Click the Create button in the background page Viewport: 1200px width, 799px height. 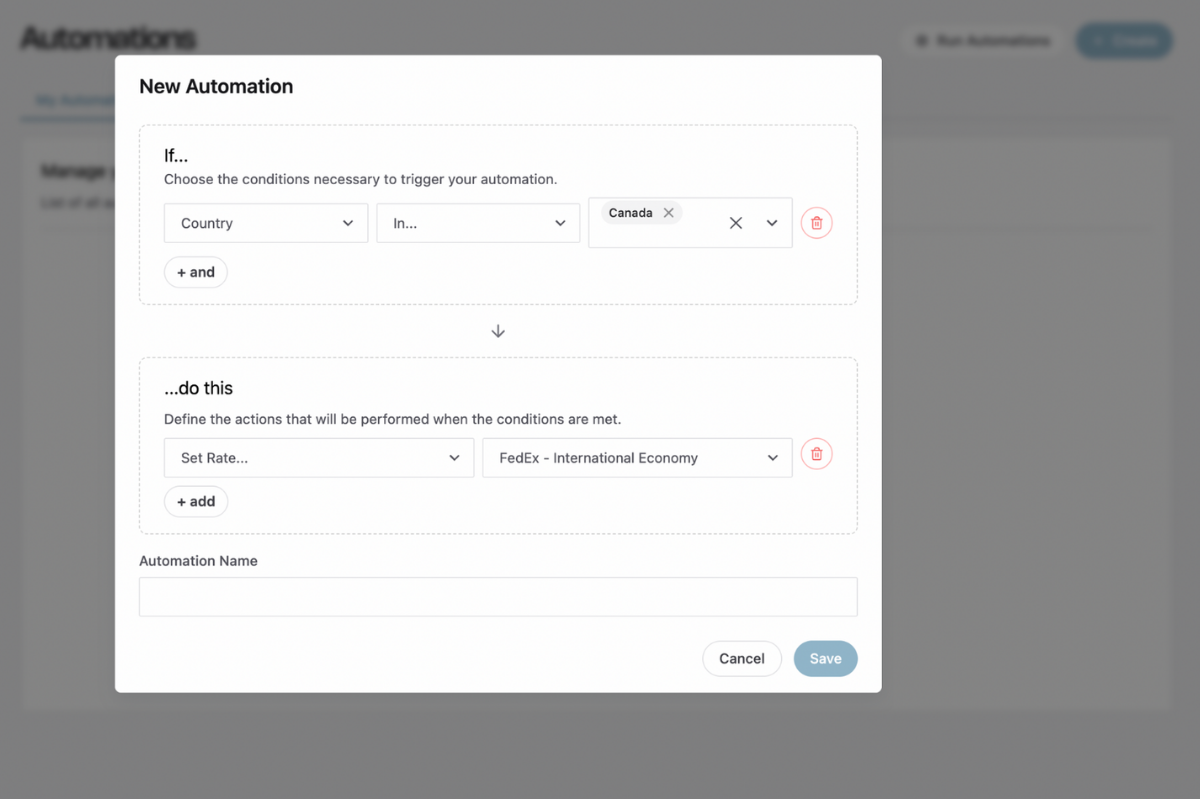tap(1124, 40)
